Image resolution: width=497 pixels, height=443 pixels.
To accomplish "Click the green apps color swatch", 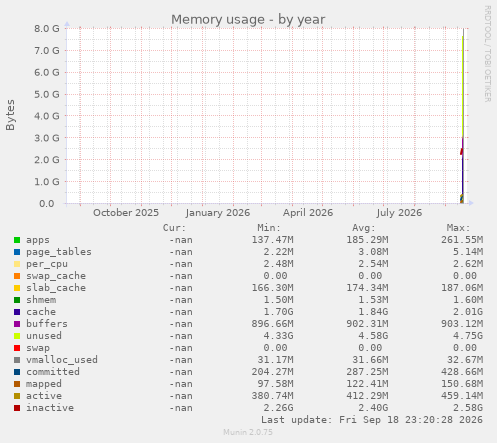I will (x=17, y=240).
